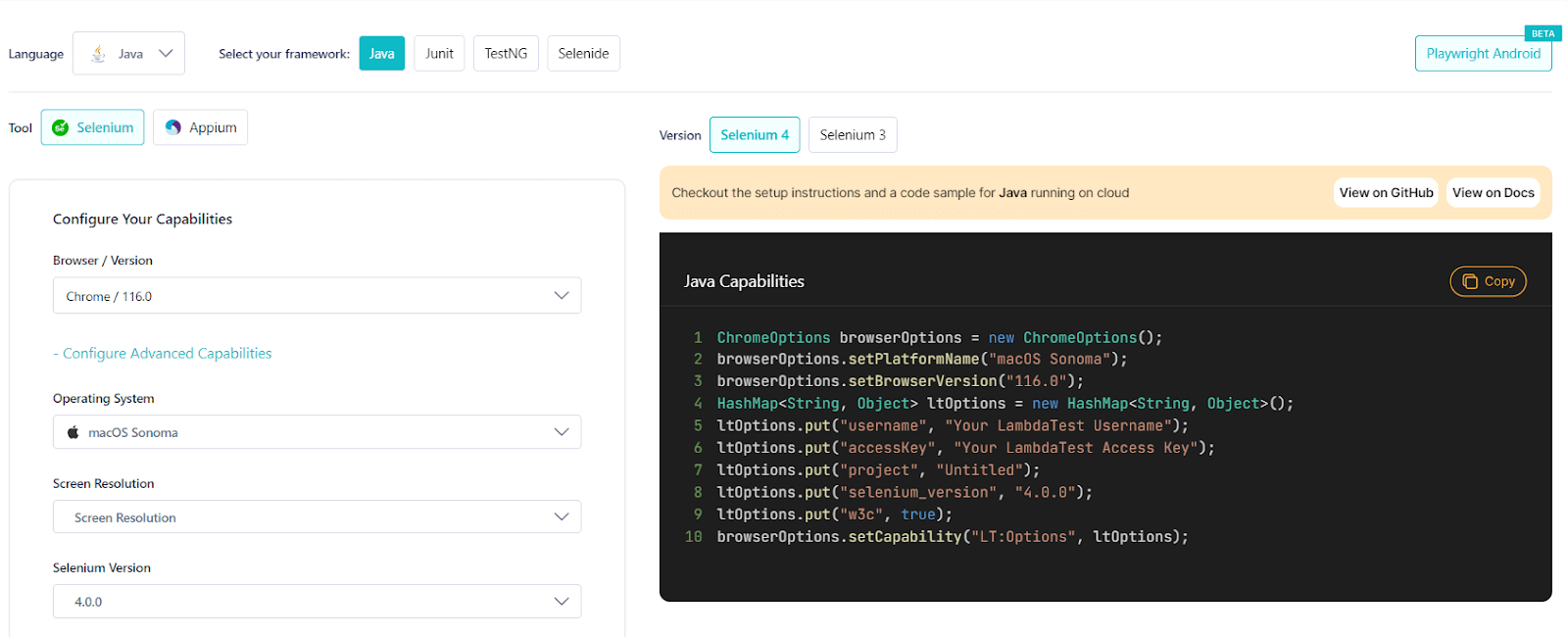Click code line with setCapability LT:Options
The height and width of the screenshot is (637, 1568).
coord(953,537)
